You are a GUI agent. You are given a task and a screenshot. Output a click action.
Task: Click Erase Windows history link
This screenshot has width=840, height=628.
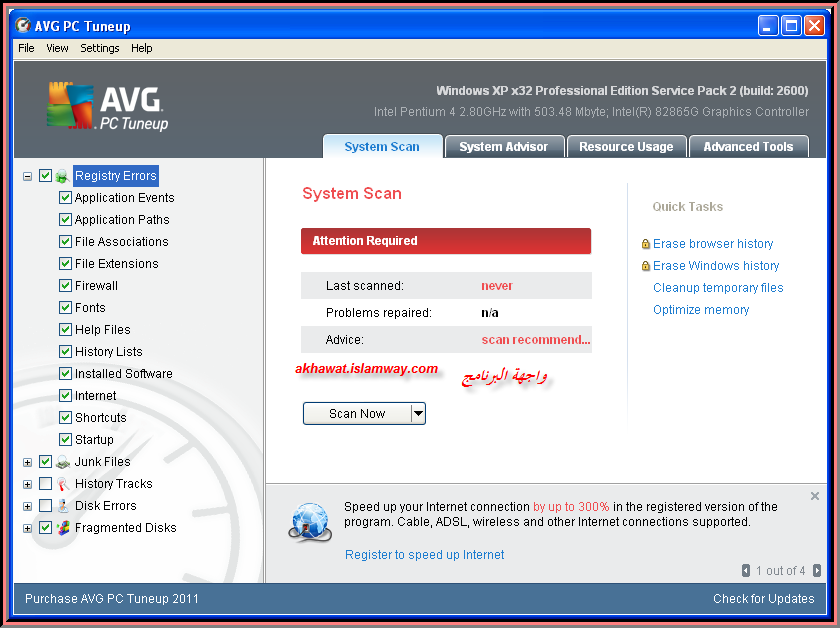716,266
